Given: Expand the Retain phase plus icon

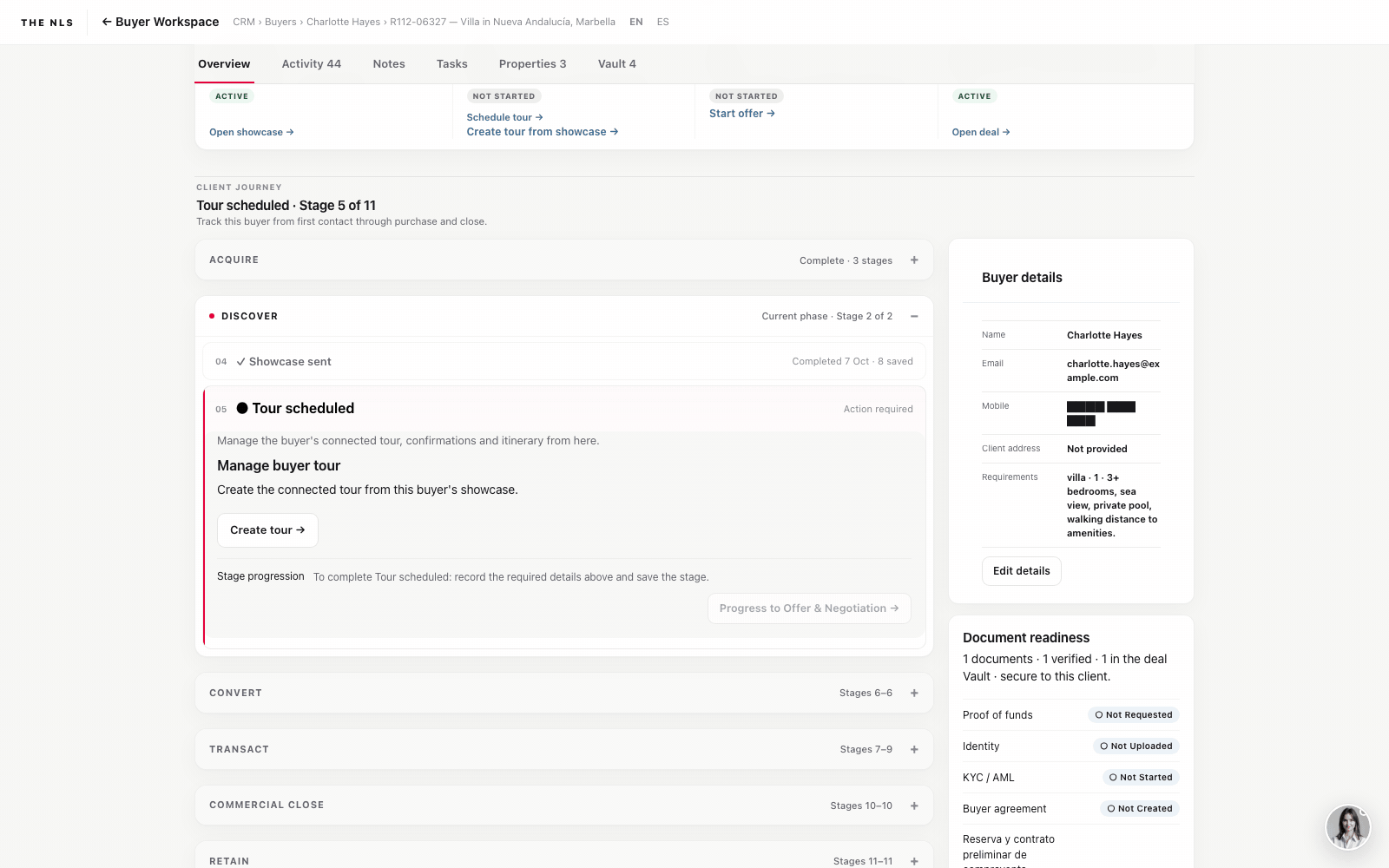Looking at the screenshot, I should click(x=914, y=861).
